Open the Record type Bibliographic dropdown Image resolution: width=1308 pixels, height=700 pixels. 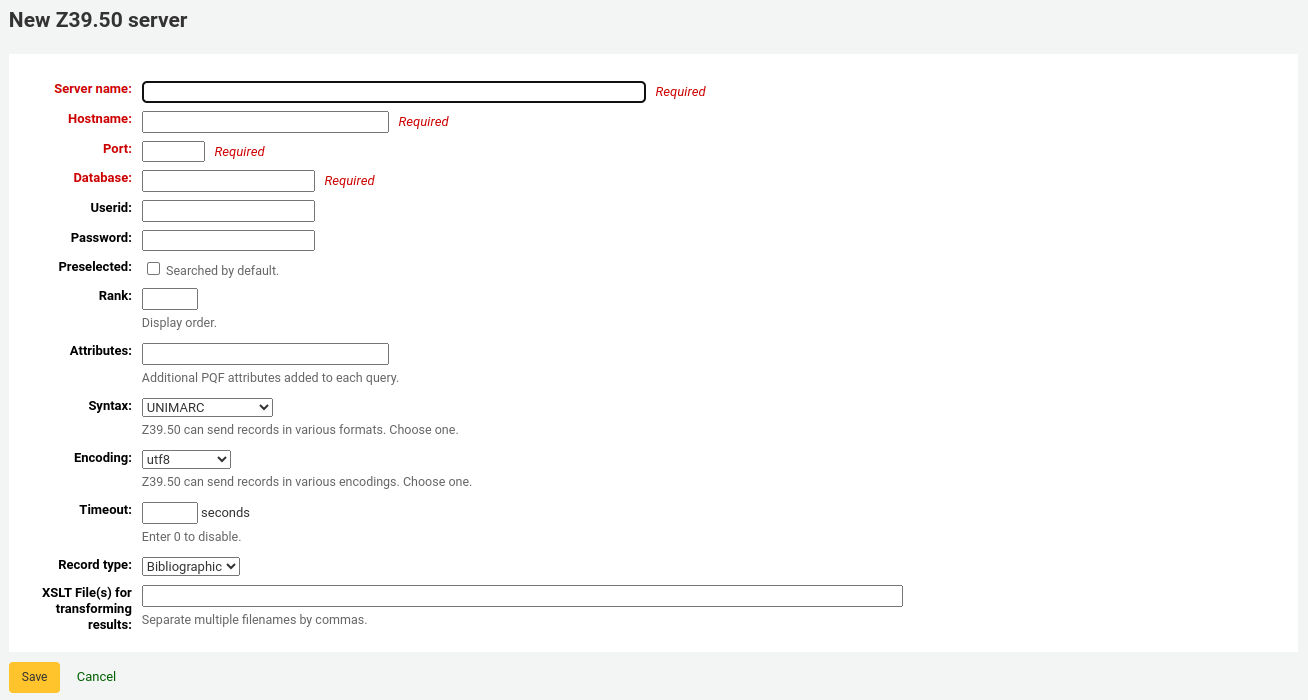pyautogui.click(x=191, y=566)
